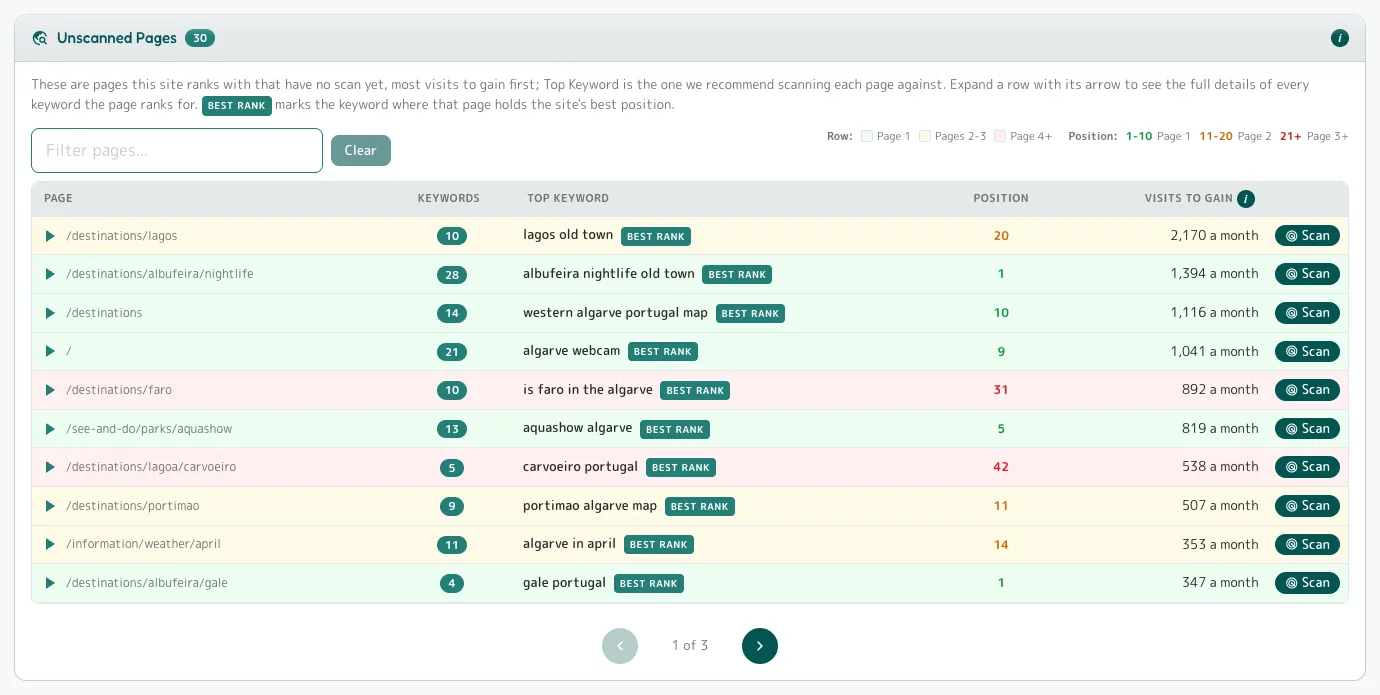Click the 30 count badge in header

point(200,38)
